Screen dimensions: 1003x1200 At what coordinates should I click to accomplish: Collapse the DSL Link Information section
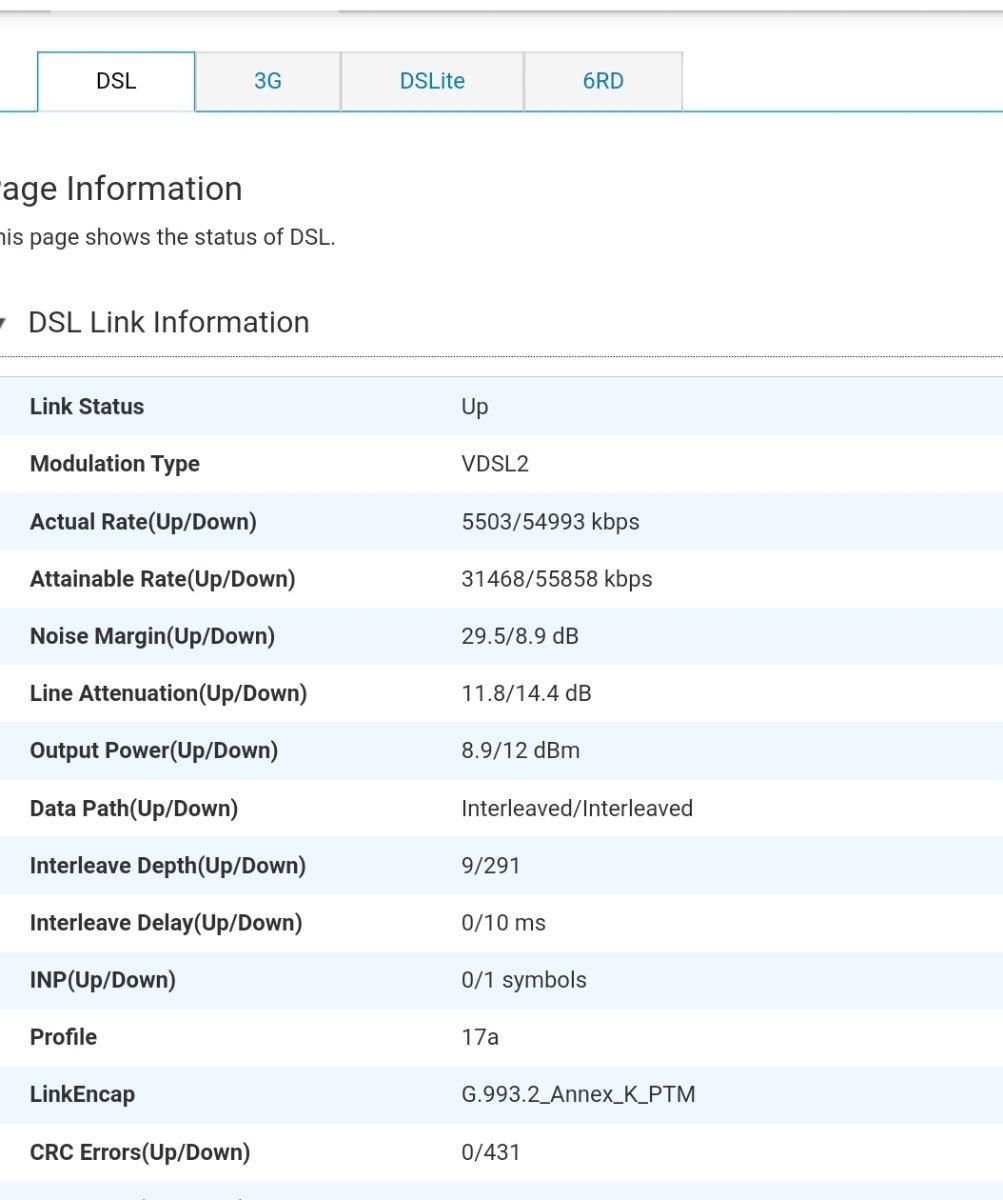click(x=5, y=323)
